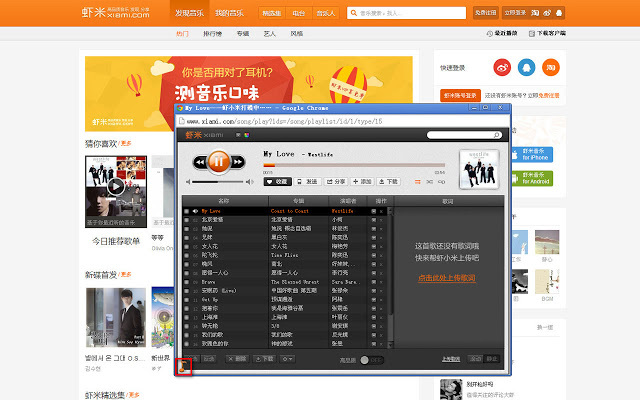Image resolution: width=640 pixels, height=400 pixels.
Task: Click the bottom 下载 download button below playlist
Action: (x=264, y=359)
